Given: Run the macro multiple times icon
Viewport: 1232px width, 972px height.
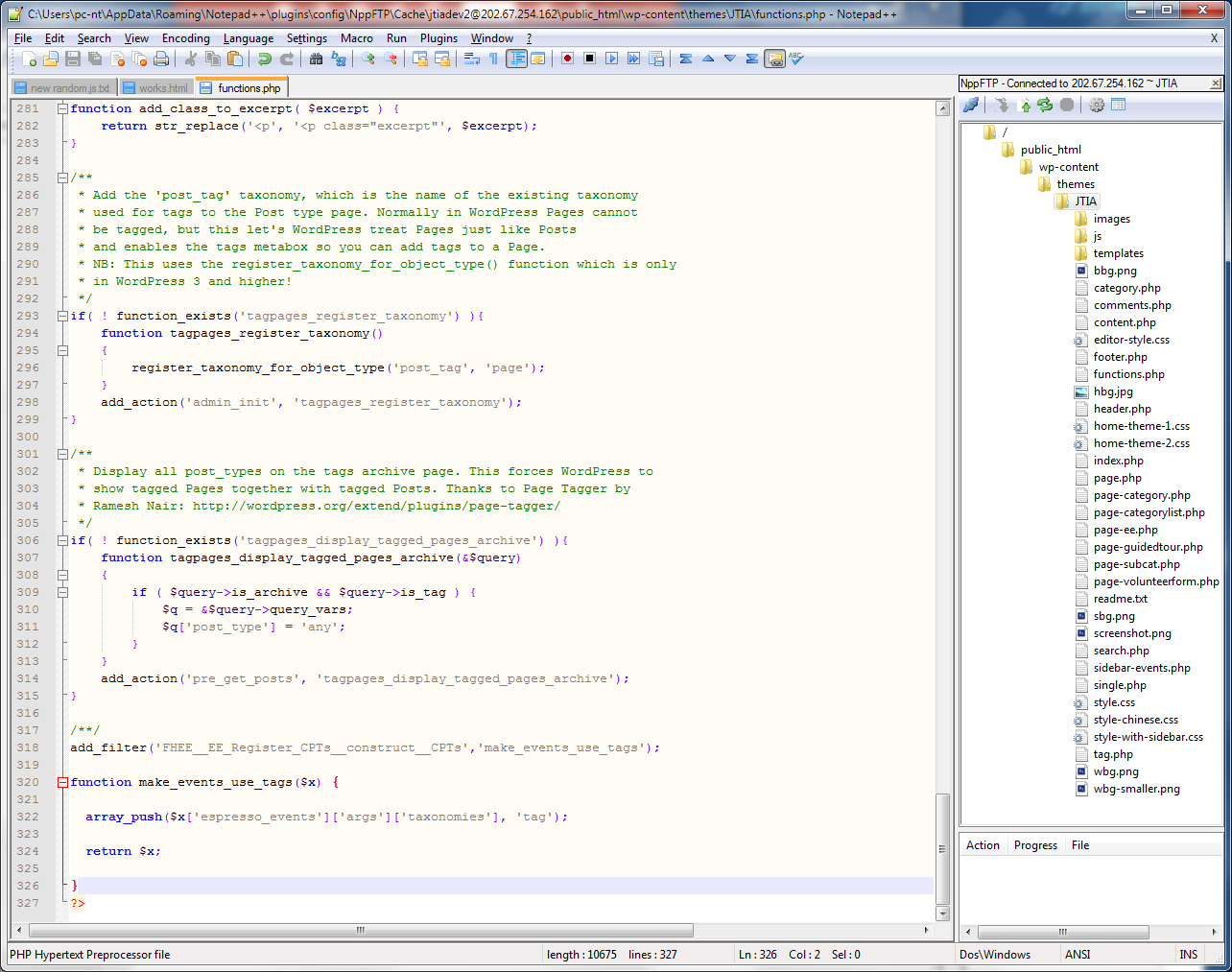Looking at the screenshot, I should click(633, 59).
